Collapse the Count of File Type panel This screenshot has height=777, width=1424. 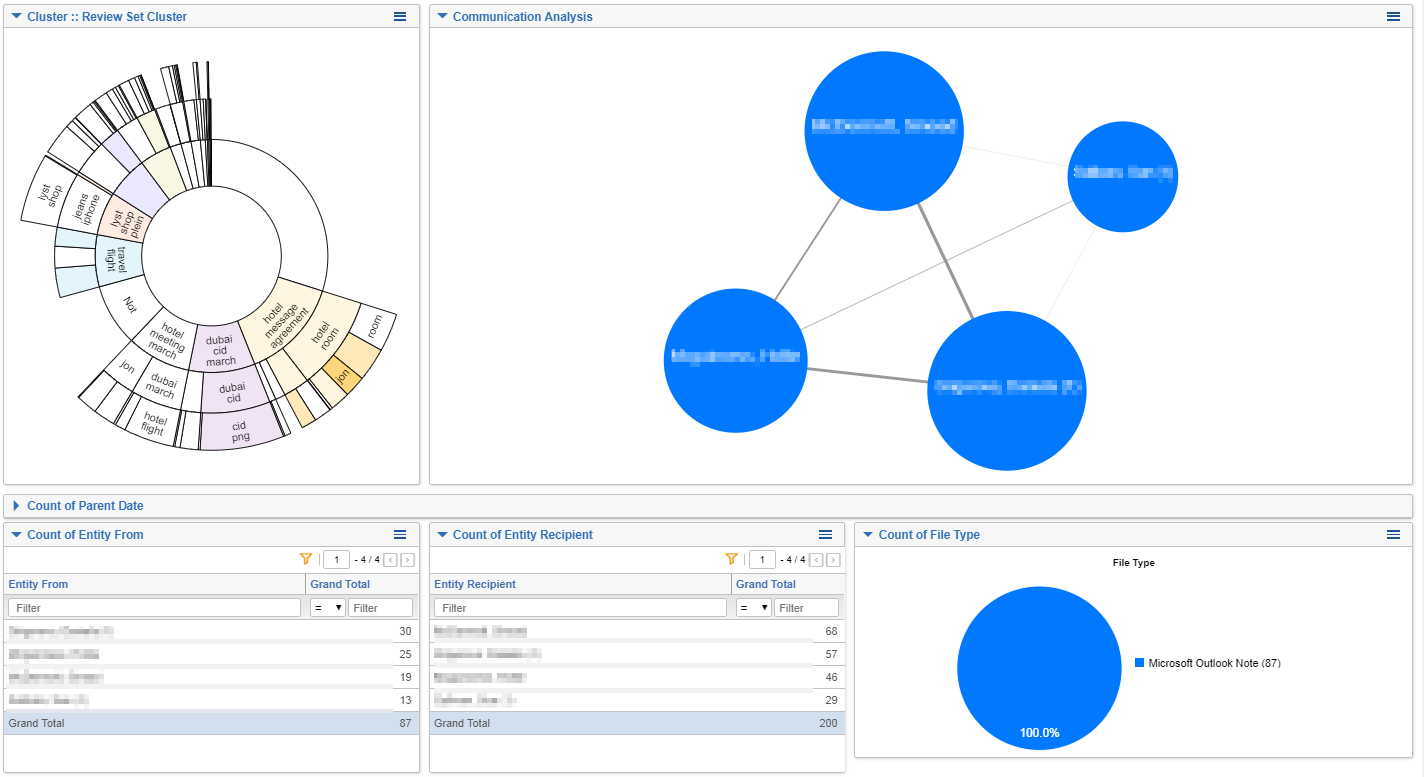[x=868, y=535]
